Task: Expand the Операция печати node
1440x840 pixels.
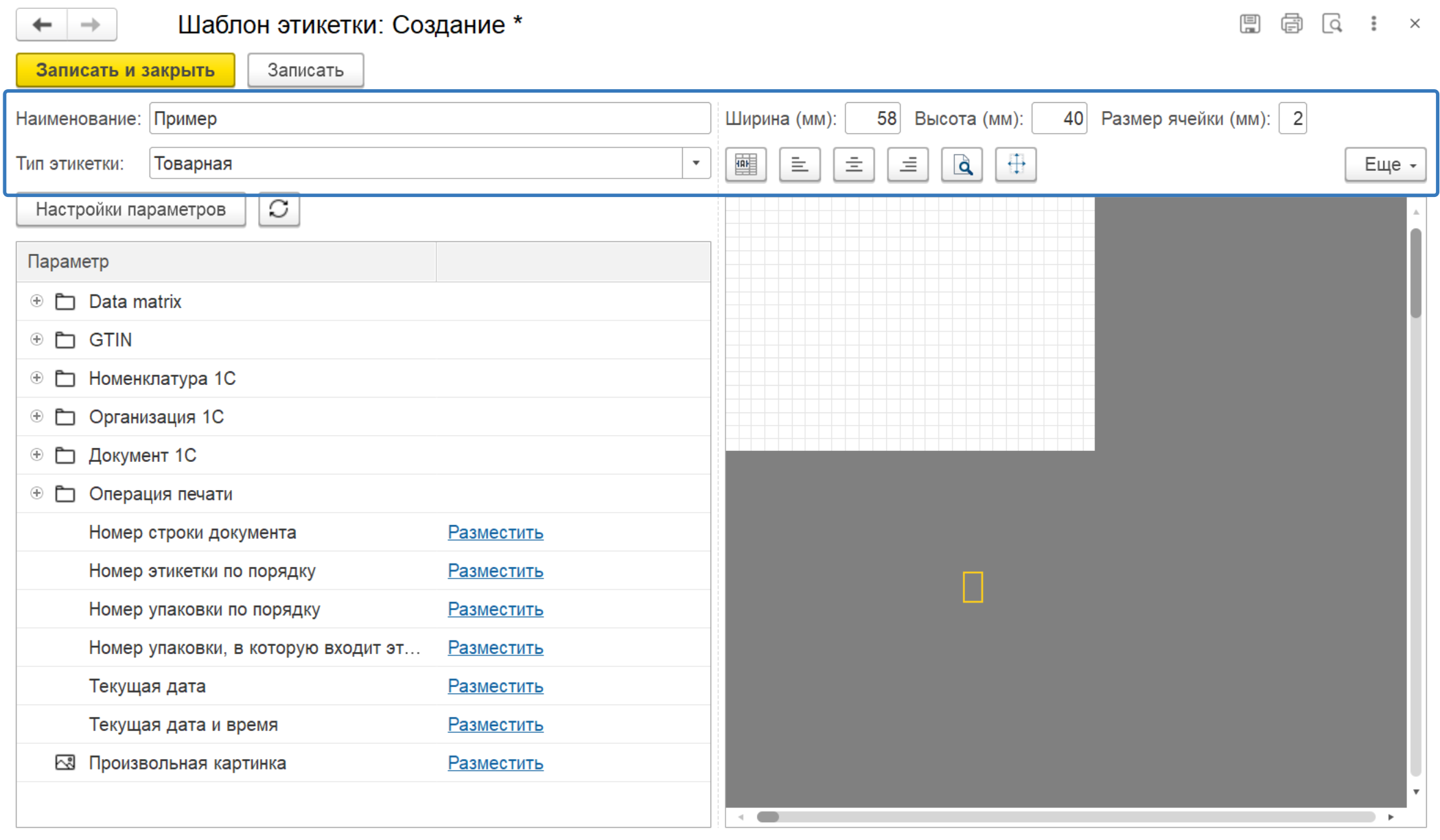Action: pyautogui.click(x=37, y=493)
